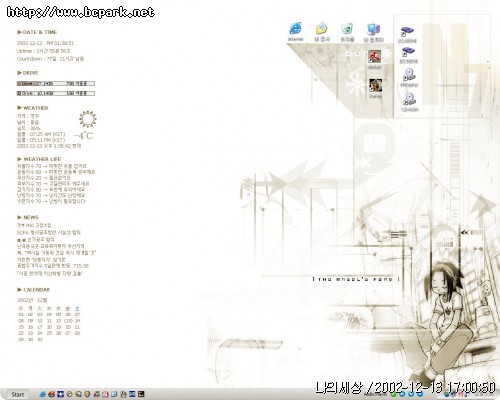Collapse the DRIVE section arrow
Viewport: 500px width, 400px height.
[x=19, y=73]
